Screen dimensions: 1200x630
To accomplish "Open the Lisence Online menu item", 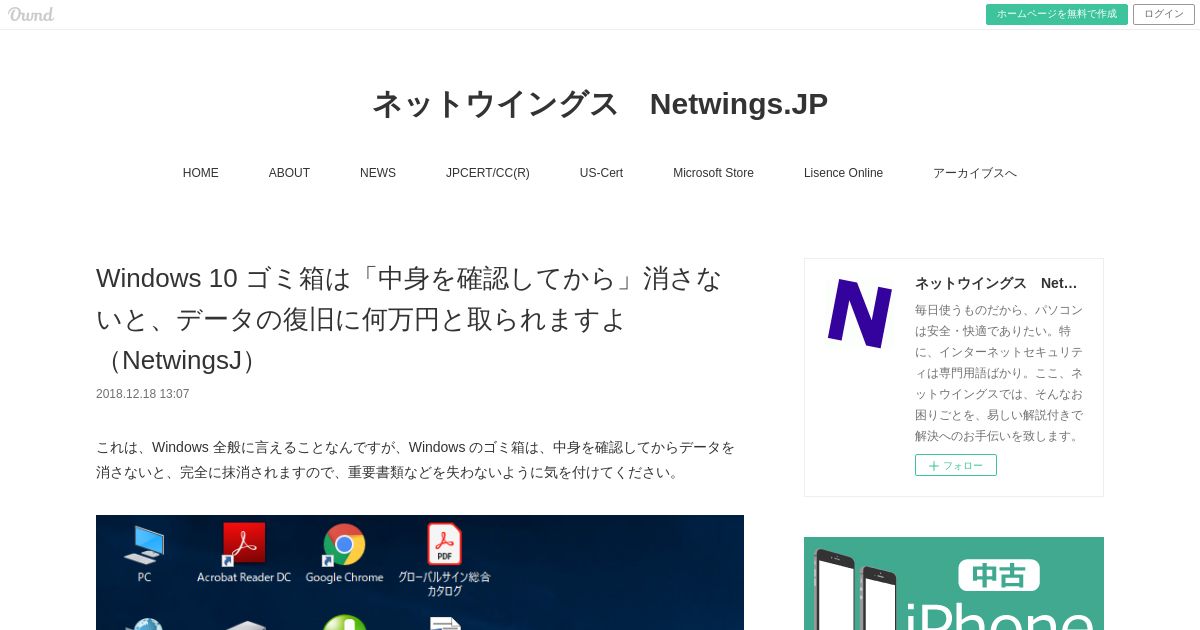I will point(843,173).
